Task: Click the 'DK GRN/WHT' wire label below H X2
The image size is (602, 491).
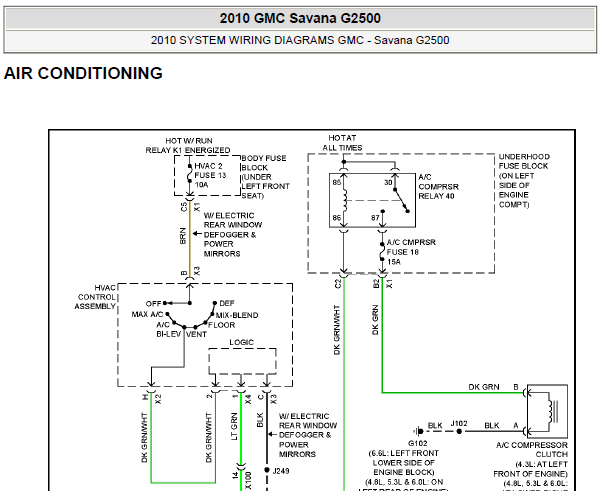Action: point(144,438)
